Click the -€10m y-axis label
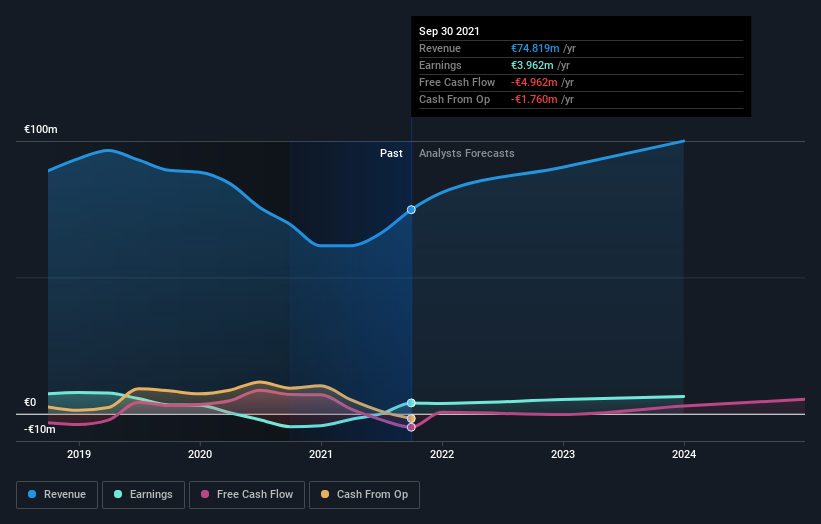 coord(39,429)
